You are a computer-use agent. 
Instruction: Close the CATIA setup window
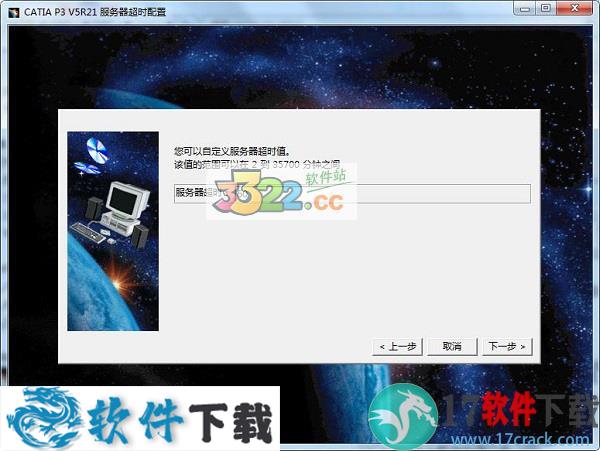click(575, 8)
